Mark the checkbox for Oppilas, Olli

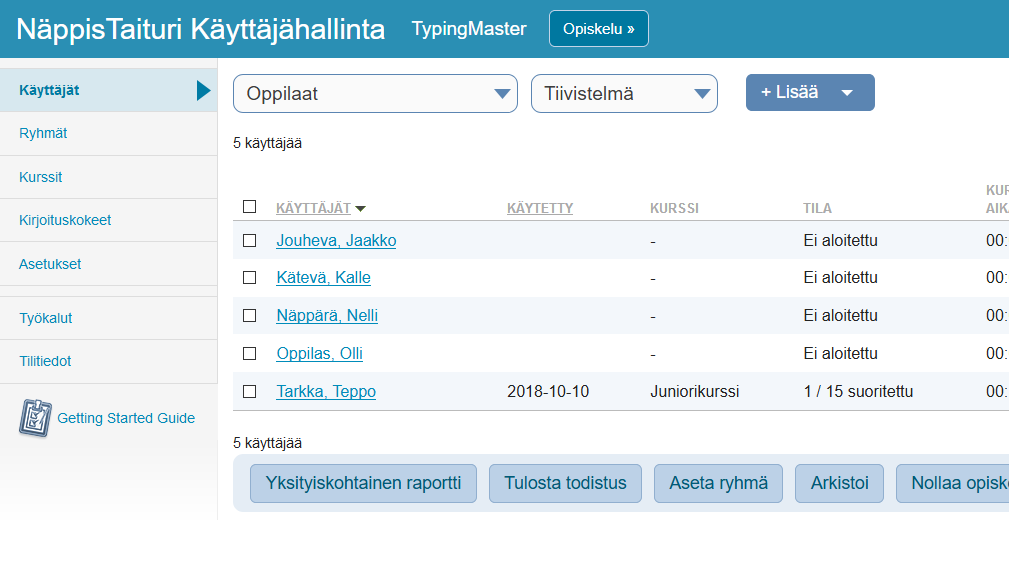tap(250, 353)
